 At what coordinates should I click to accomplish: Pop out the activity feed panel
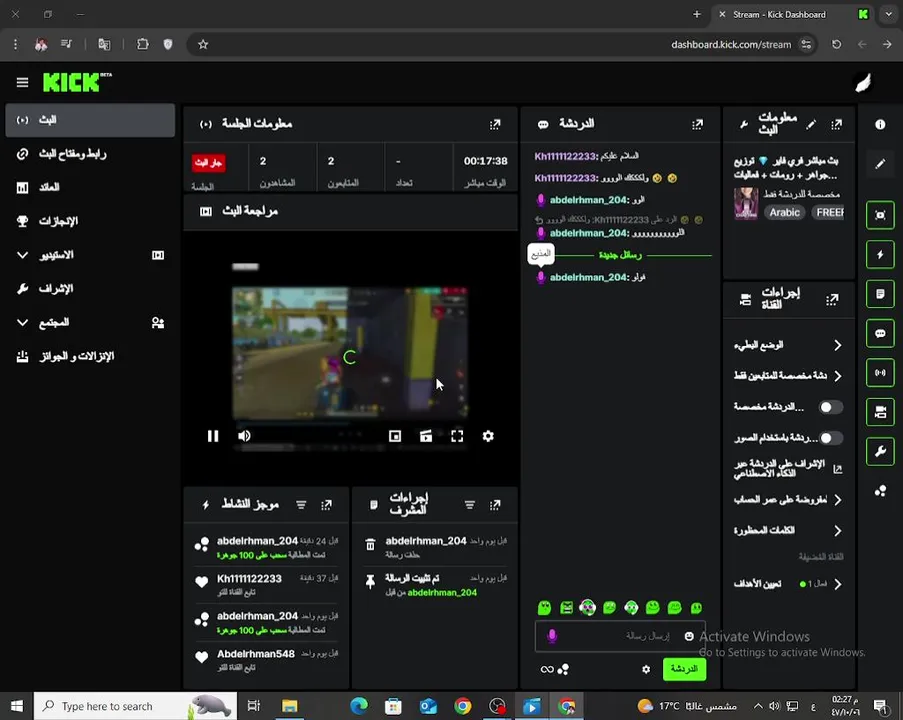327,505
